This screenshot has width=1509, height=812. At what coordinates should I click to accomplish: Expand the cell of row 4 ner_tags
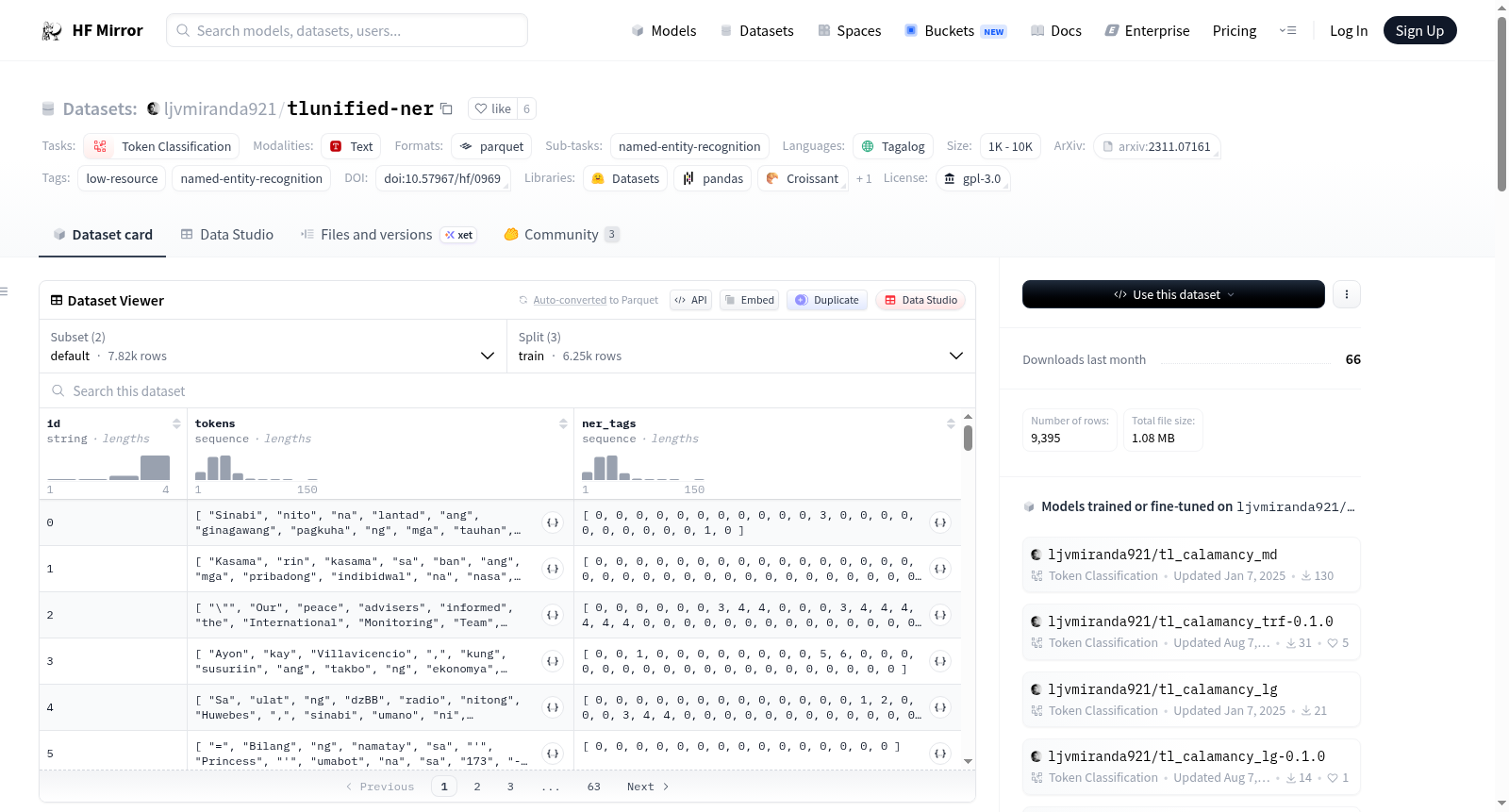point(940,707)
